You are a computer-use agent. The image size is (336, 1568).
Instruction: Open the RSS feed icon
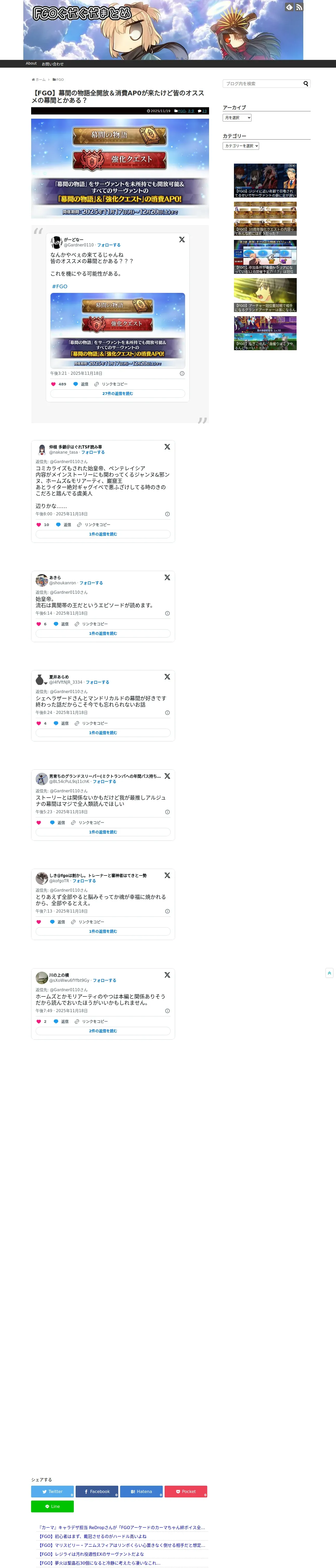[299, 7]
